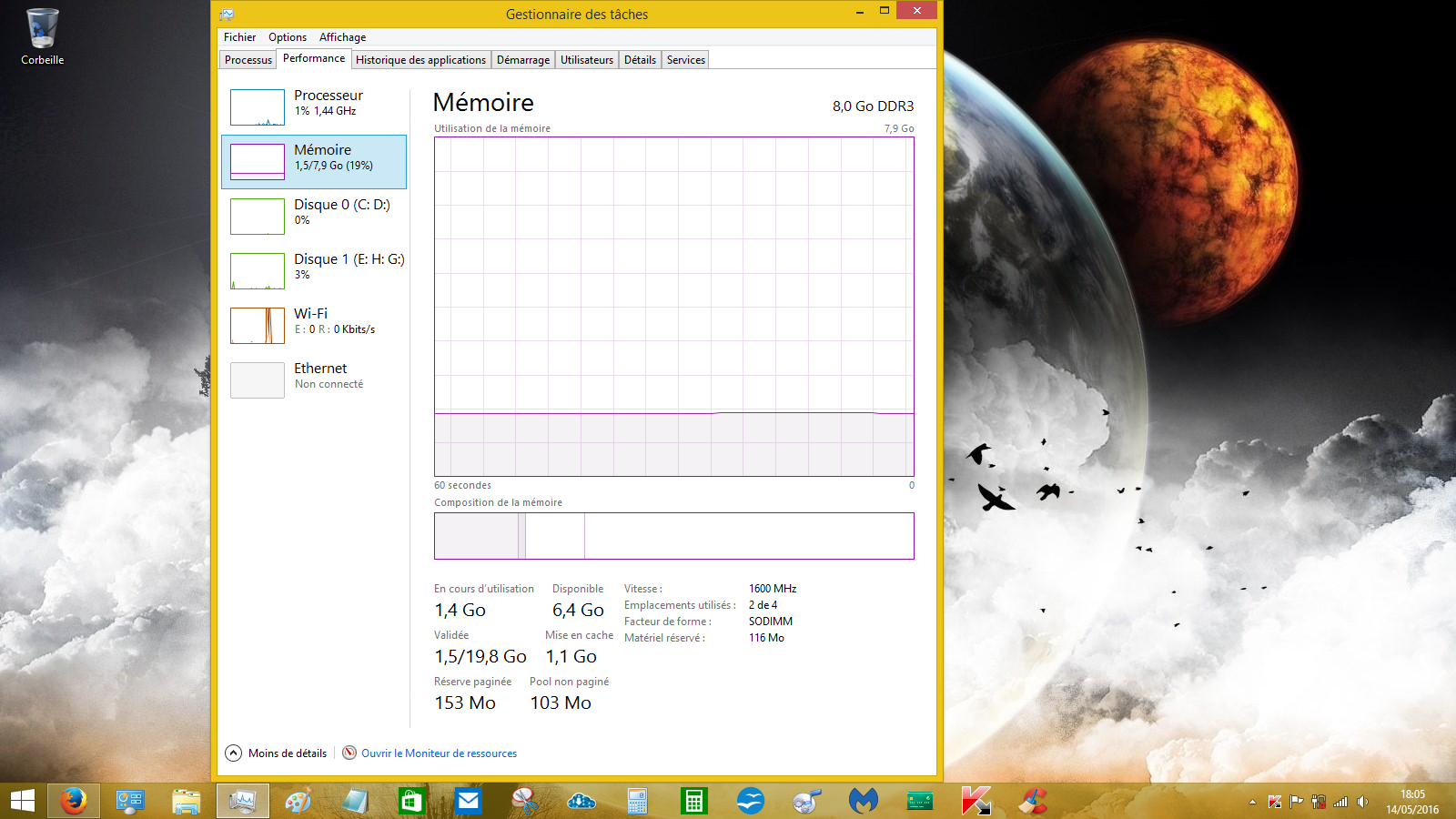The height and width of the screenshot is (819, 1456).
Task: Open Ouvrir le Moniteur de ressources link
Action: coord(439,753)
